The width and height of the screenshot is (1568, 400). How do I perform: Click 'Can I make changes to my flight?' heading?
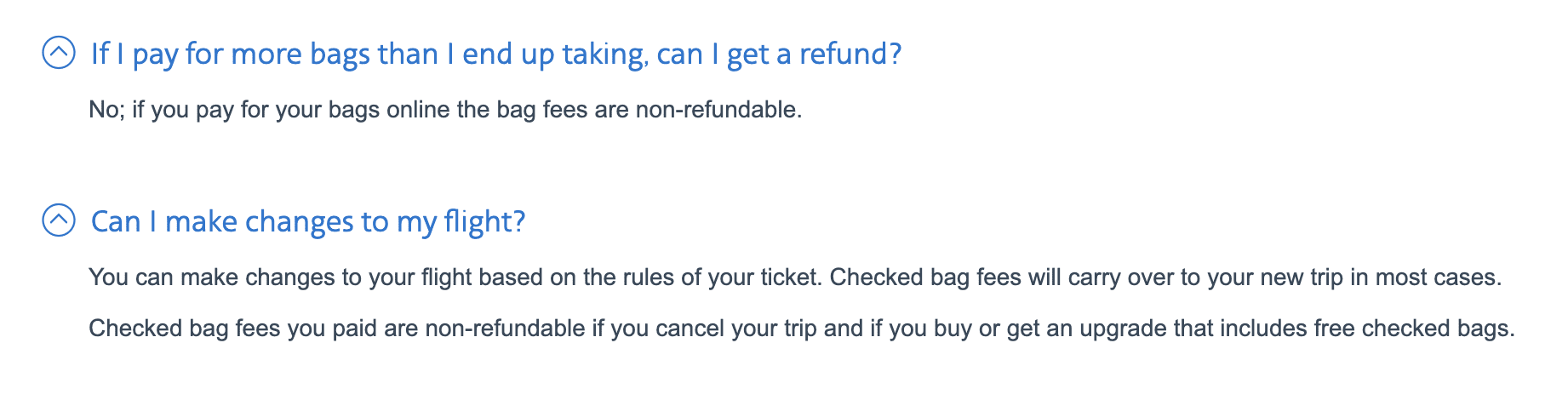click(308, 222)
